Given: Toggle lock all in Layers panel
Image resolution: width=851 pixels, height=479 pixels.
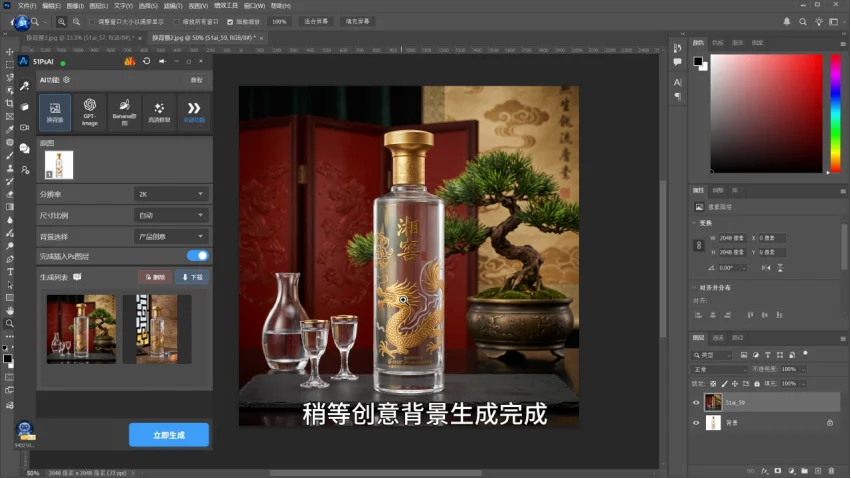Looking at the screenshot, I should click(757, 384).
